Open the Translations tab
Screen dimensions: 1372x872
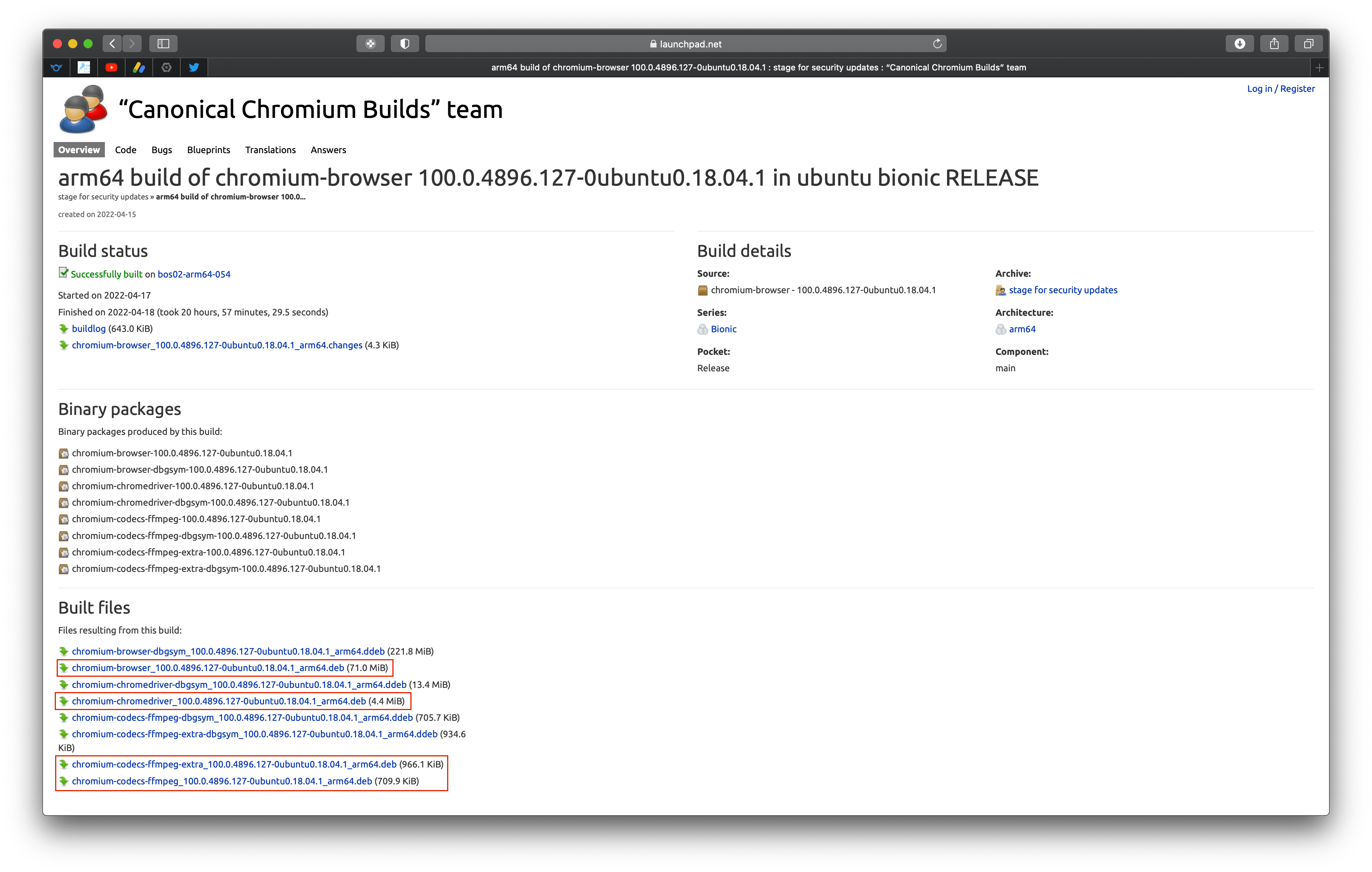click(x=270, y=150)
